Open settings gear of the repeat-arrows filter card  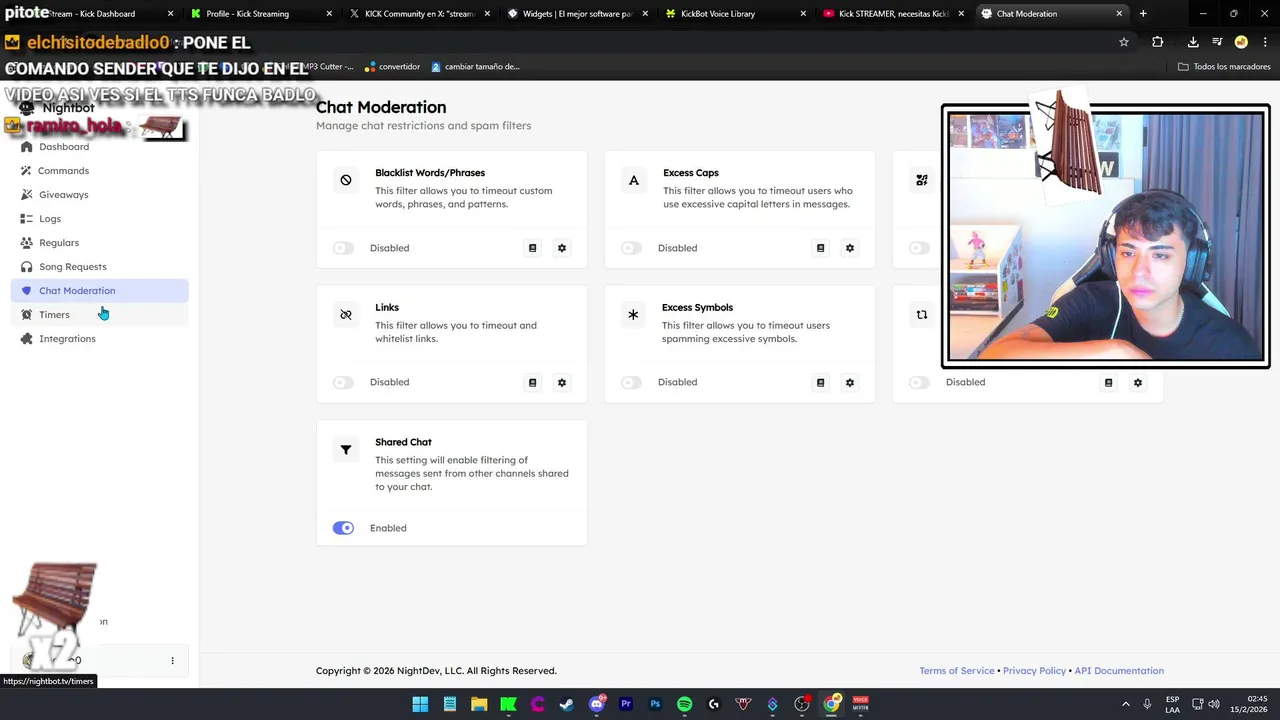1138,382
